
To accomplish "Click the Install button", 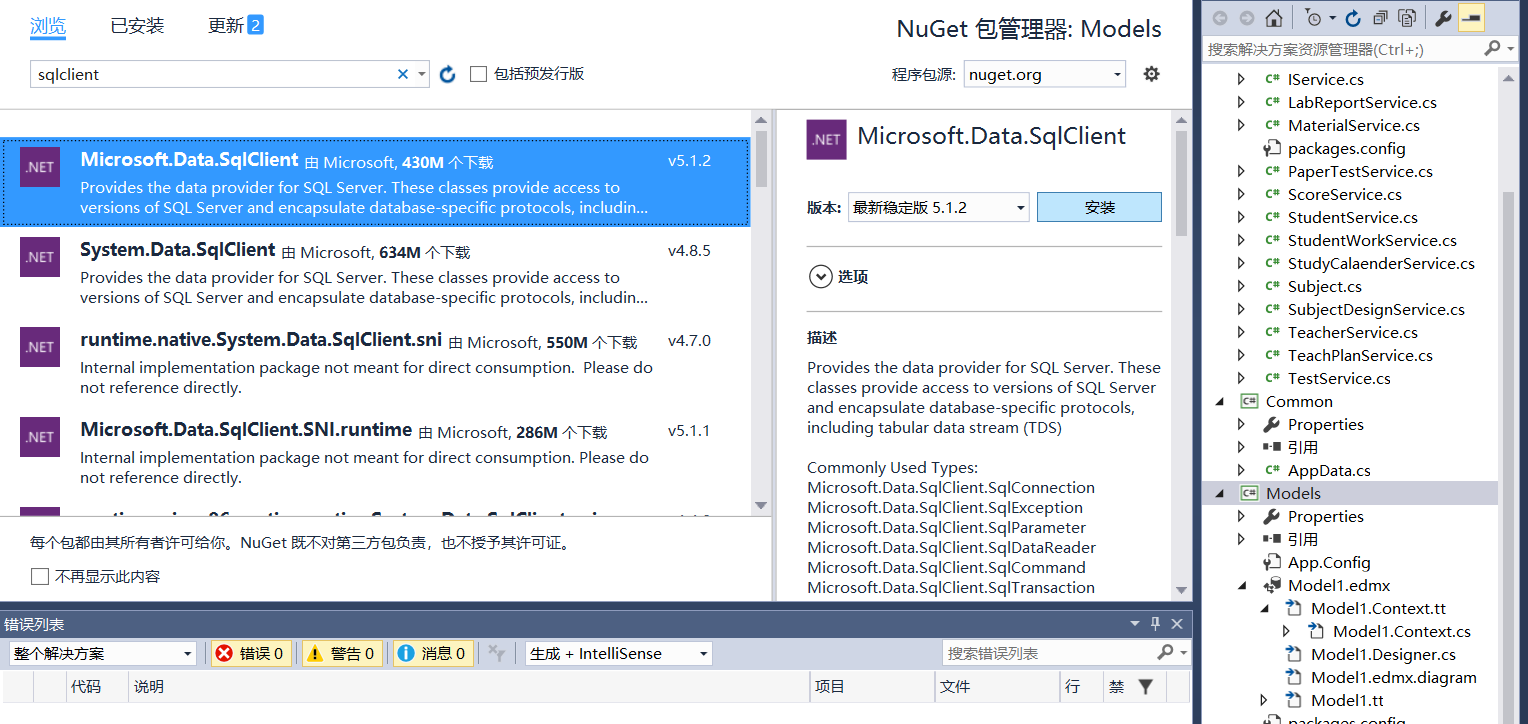I will [x=1099, y=207].
